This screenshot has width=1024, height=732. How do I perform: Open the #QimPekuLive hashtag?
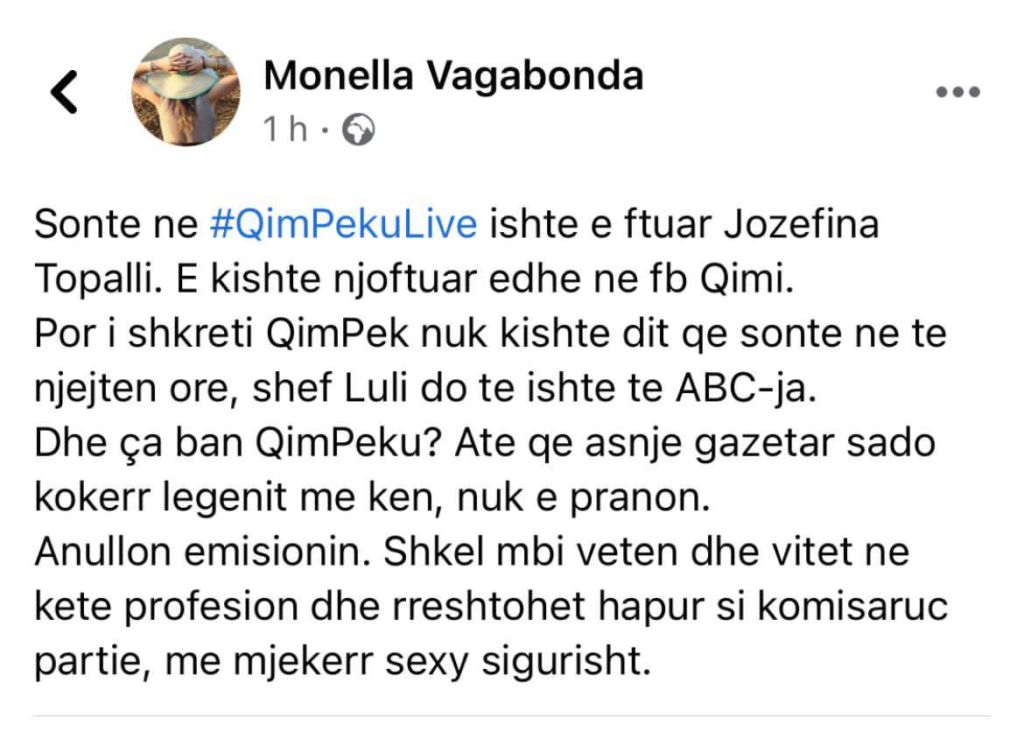point(344,224)
